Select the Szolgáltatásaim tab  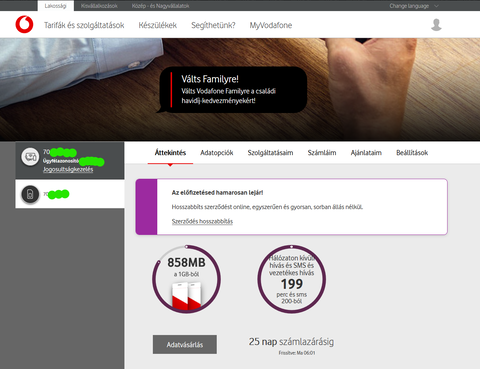(x=270, y=153)
